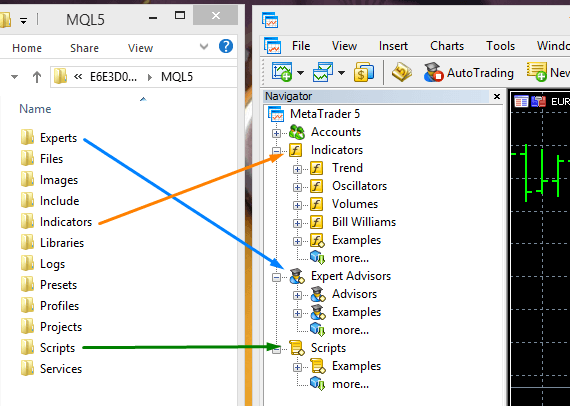Select the Scripts folder name in Explorer
The image size is (570, 406).
click(x=57, y=348)
